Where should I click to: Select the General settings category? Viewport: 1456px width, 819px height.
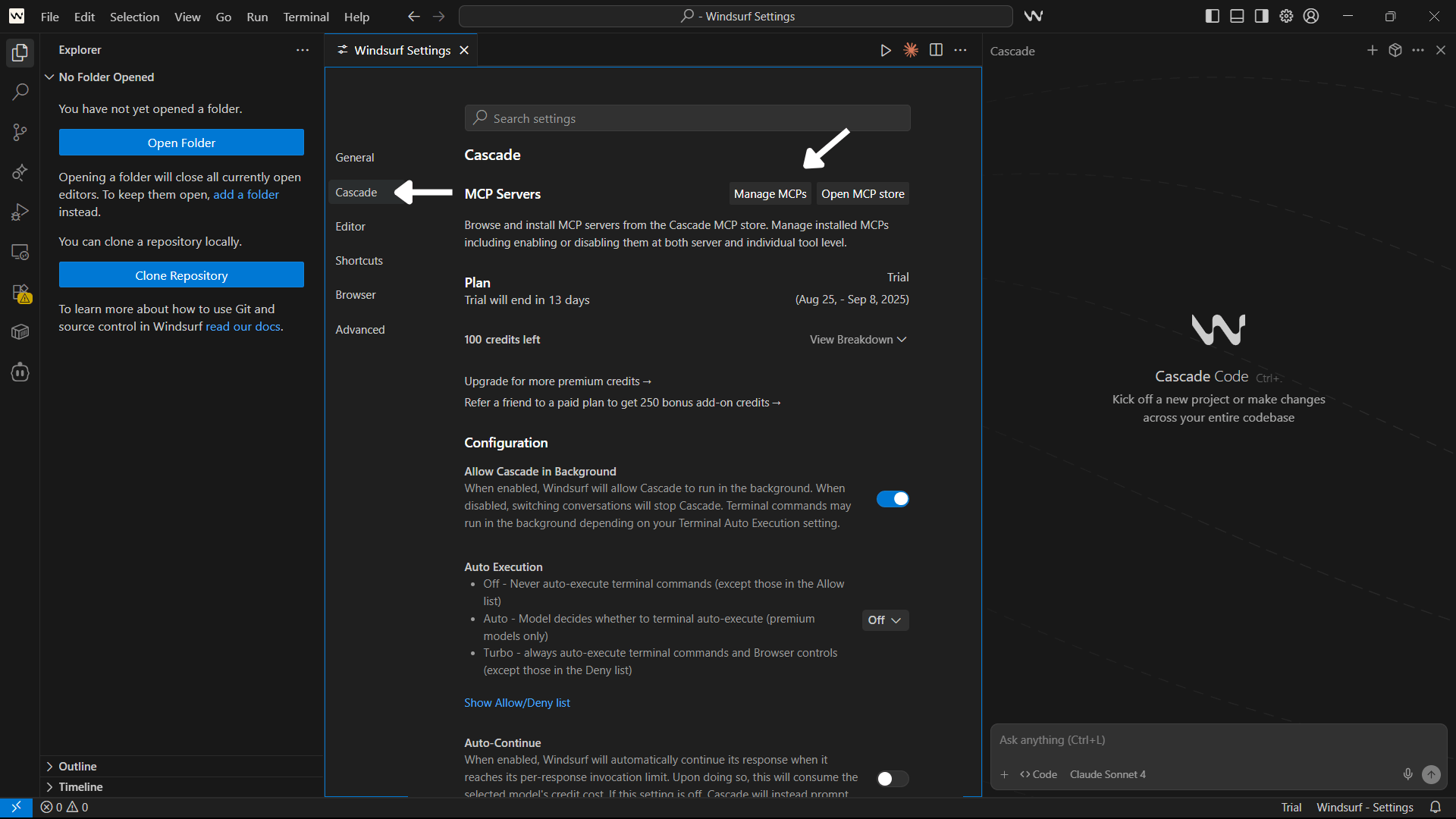coord(355,158)
